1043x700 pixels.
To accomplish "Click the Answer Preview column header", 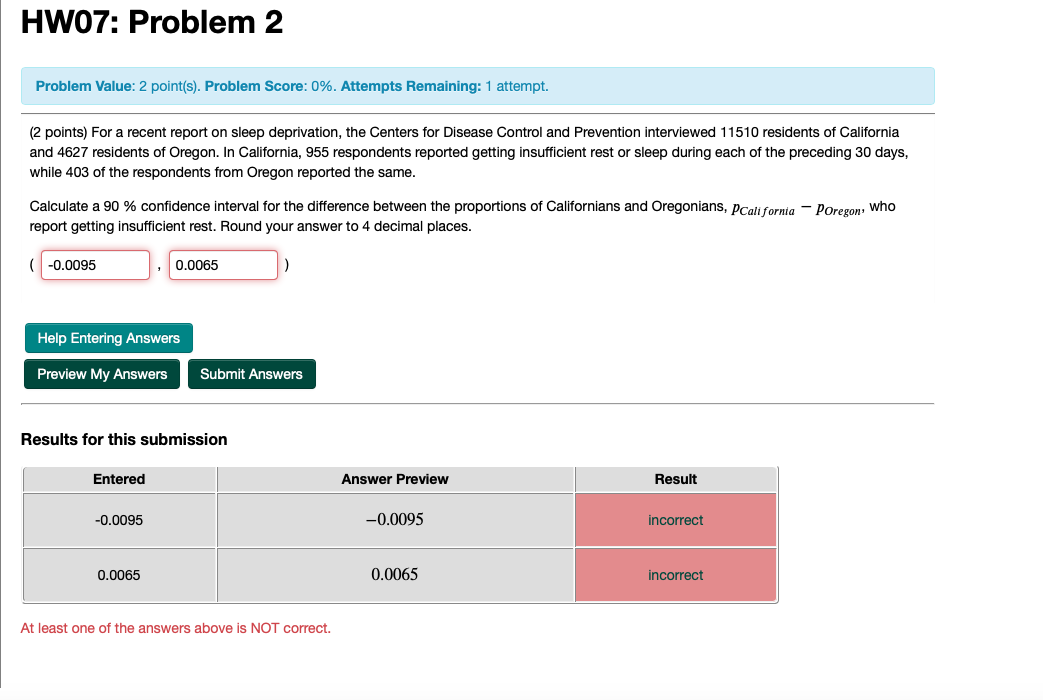I will (395, 479).
